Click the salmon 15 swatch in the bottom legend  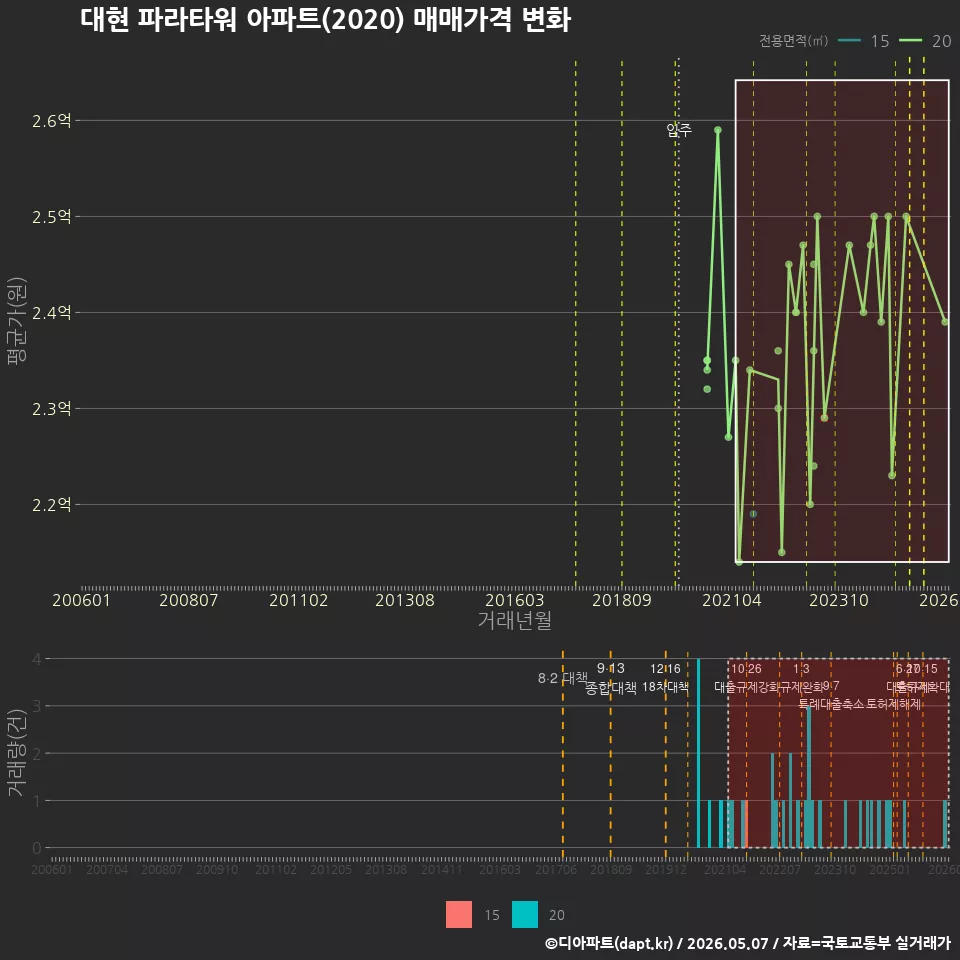459,915
